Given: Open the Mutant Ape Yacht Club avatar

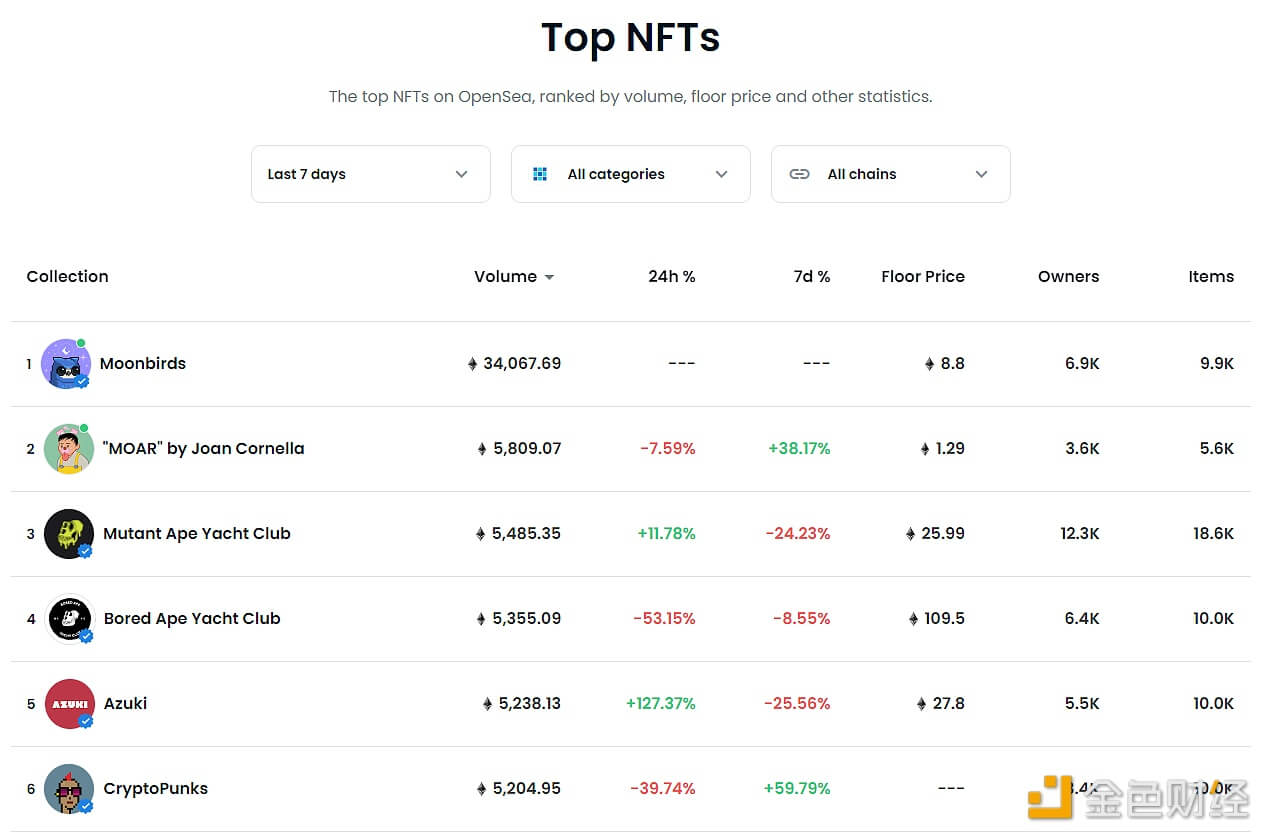Looking at the screenshot, I should pos(69,534).
